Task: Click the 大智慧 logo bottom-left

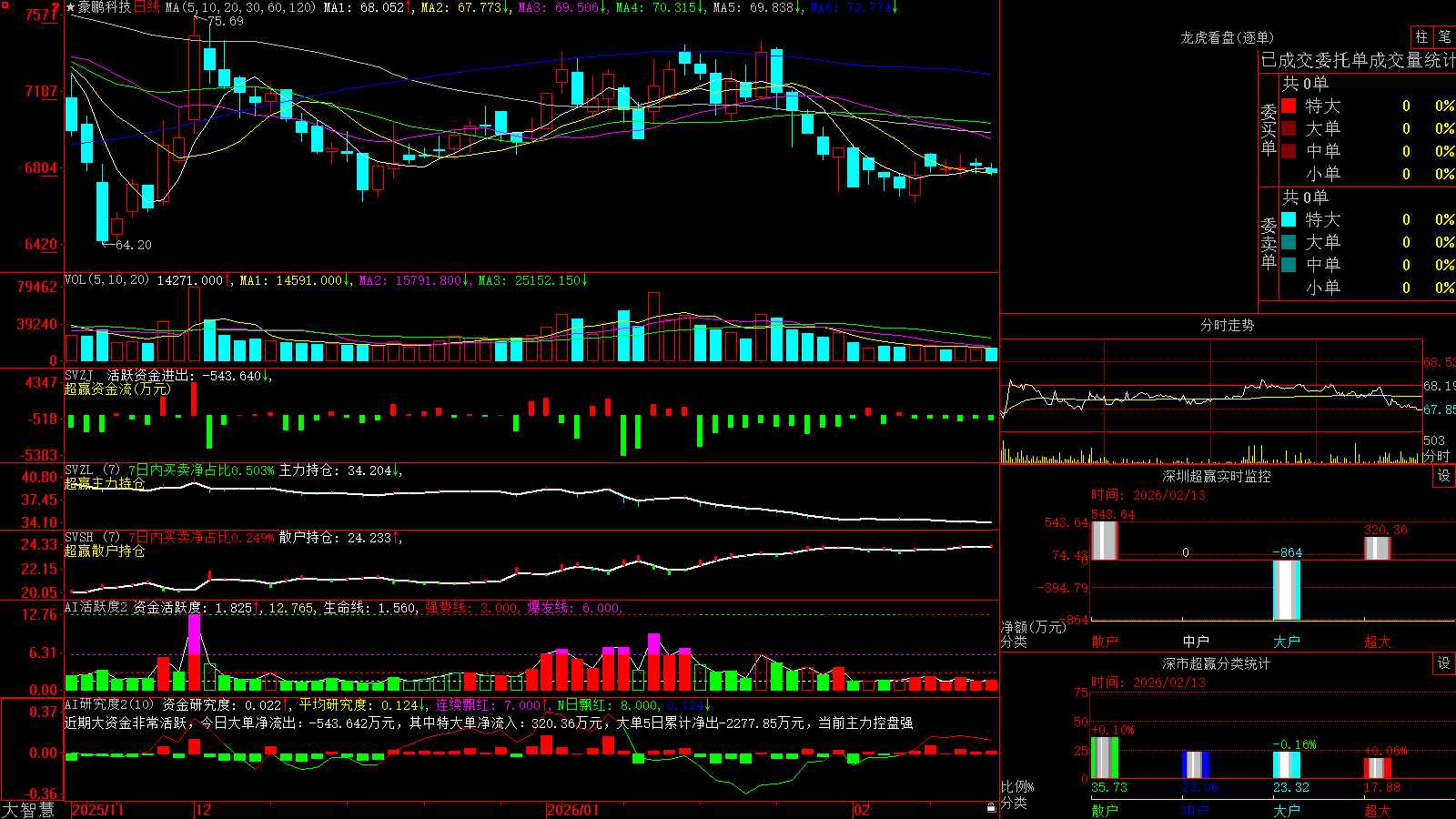Action: (28, 809)
